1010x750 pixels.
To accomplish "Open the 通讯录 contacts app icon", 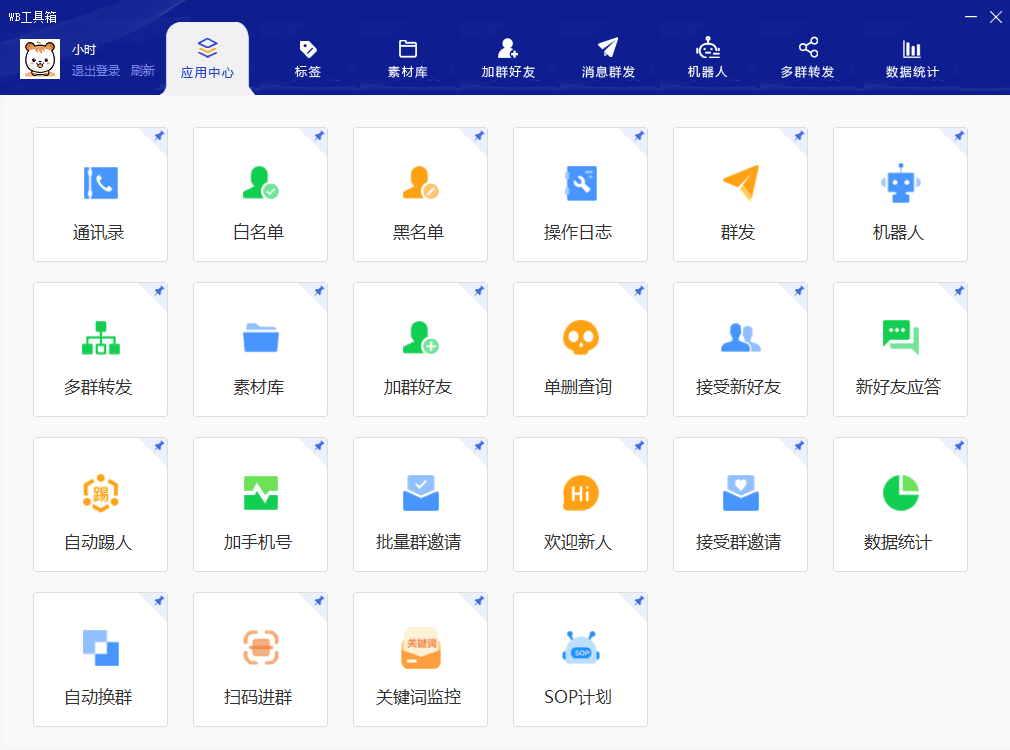I will click(100, 183).
